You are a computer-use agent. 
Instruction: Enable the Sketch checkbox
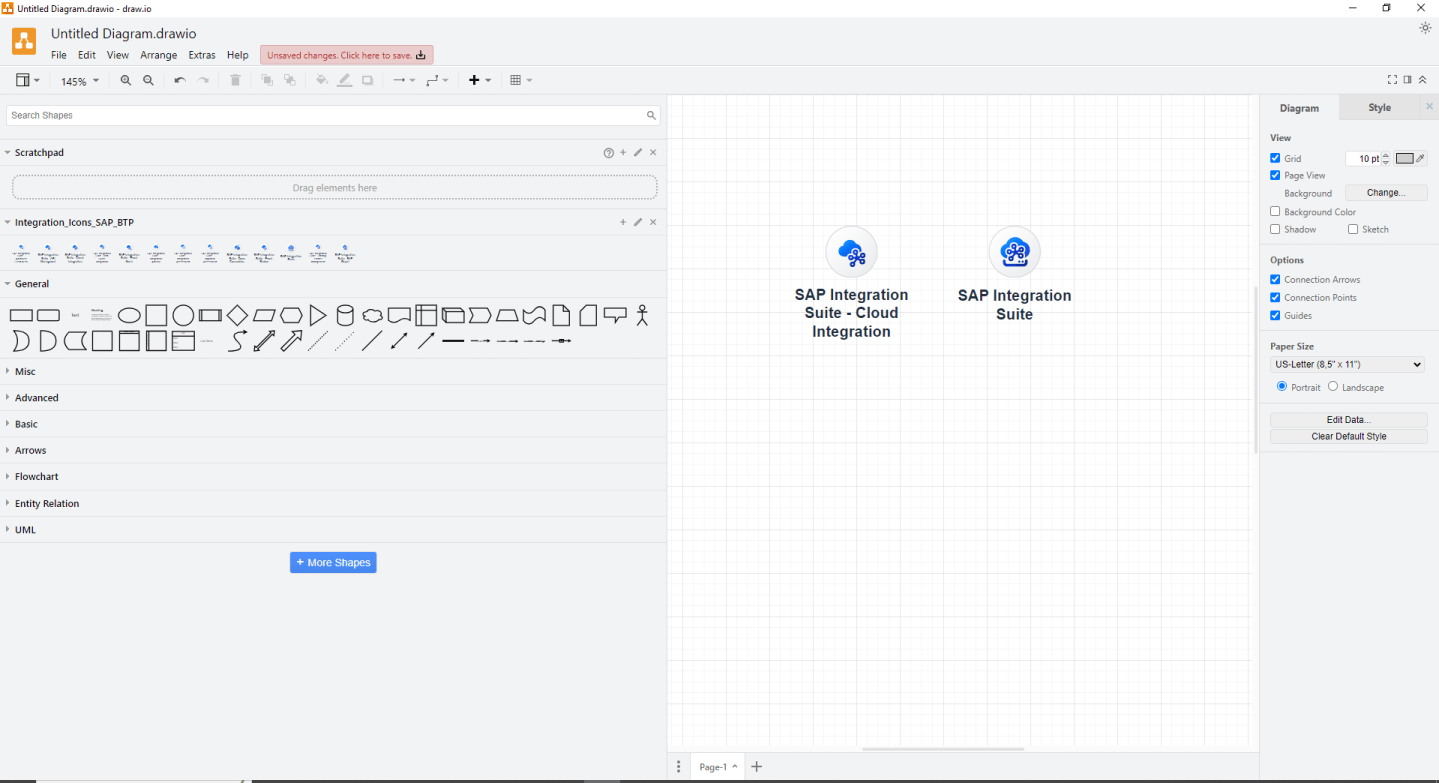[1353, 229]
